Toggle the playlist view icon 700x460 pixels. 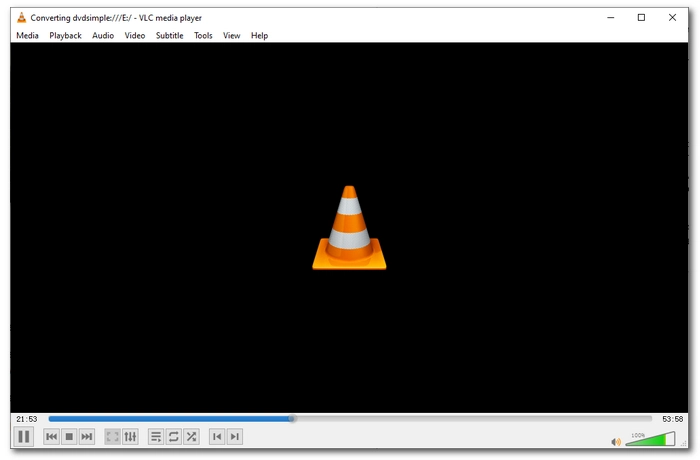tap(156, 436)
